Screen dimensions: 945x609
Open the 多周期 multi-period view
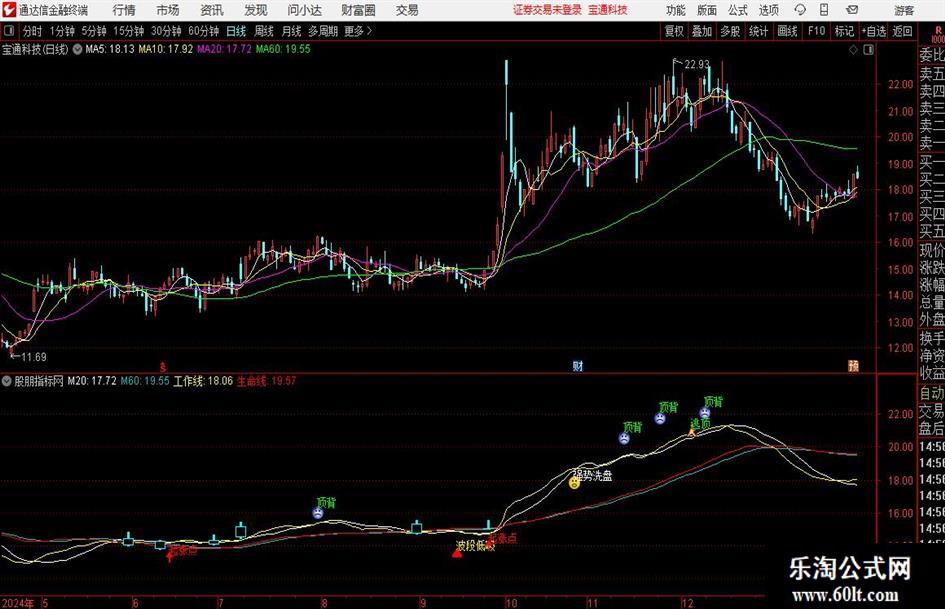point(323,31)
